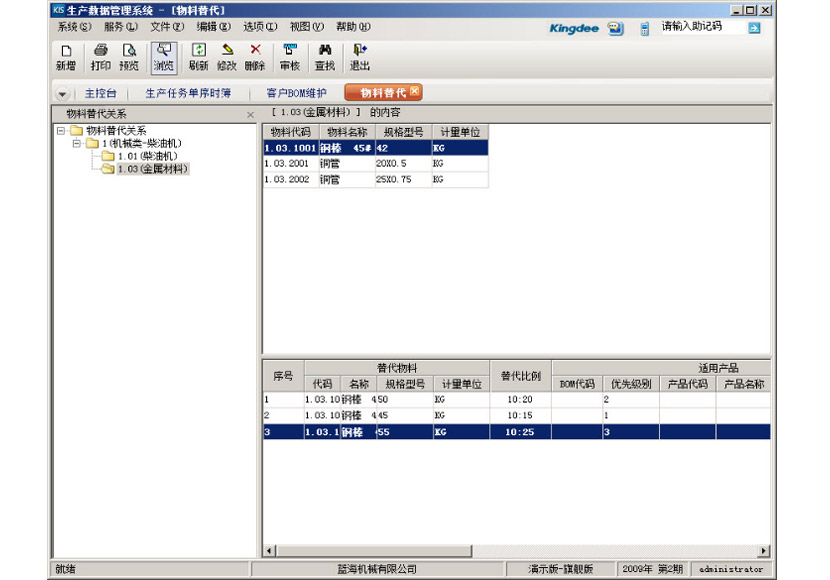Switch to the 客户BOM维护 tab
This screenshot has height=580, width=830.
(x=296, y=93)
